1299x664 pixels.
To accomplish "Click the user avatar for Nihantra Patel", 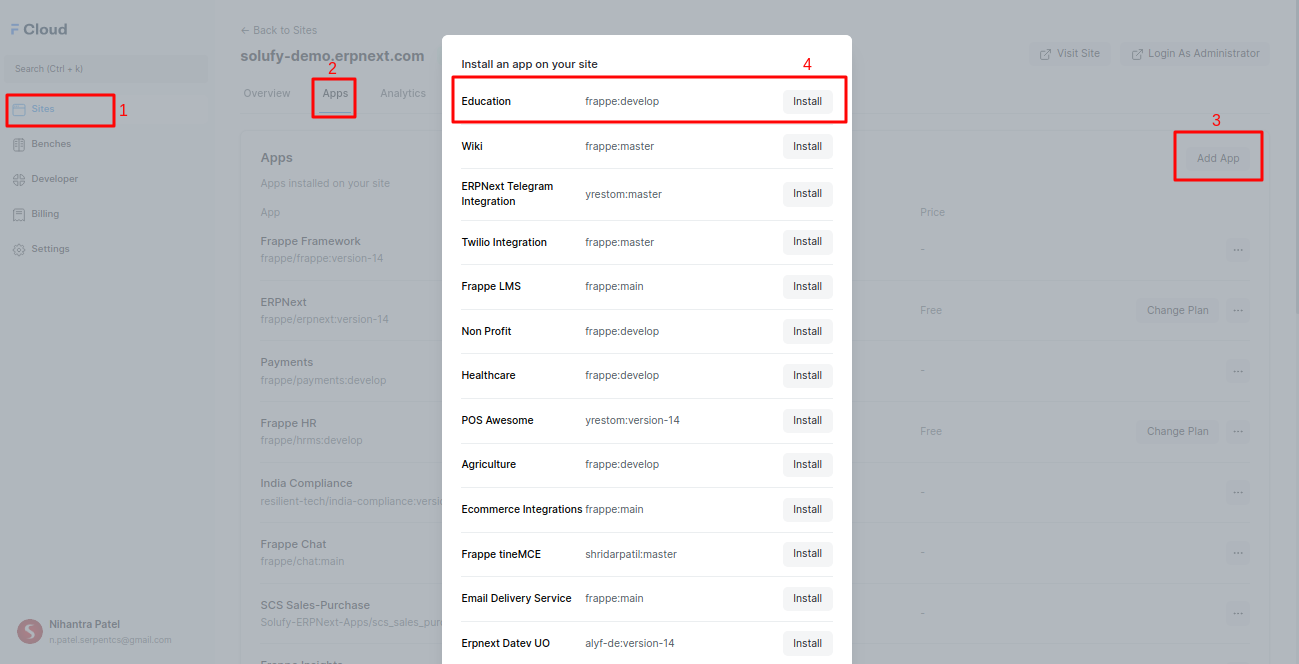I will (30, 631).
